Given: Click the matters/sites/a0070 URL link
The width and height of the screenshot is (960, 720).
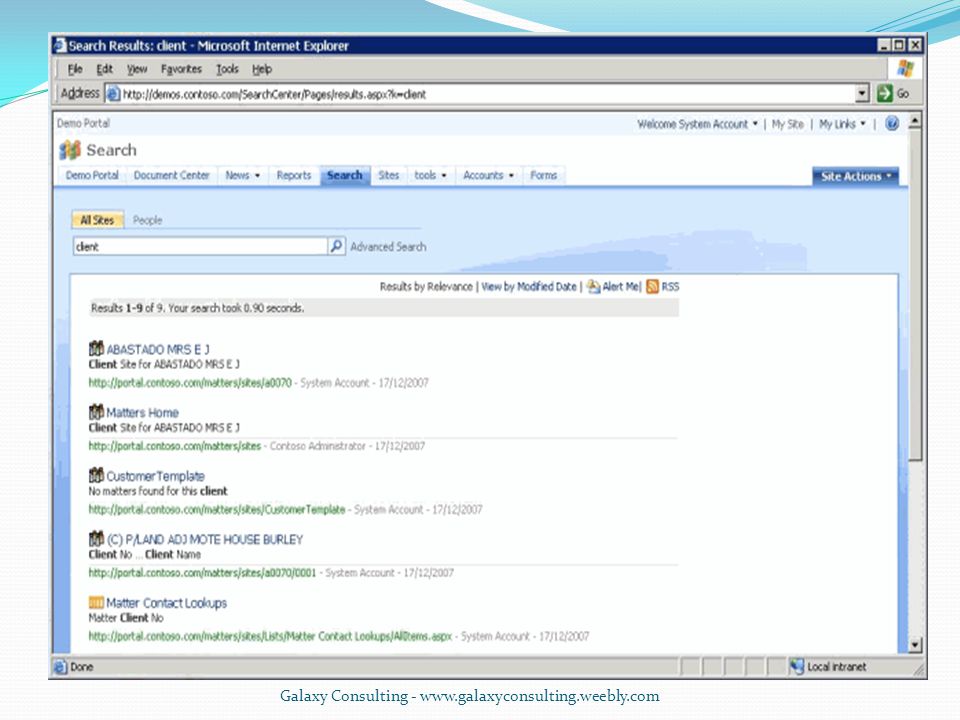Looking at the screenshot, I should tap(190, 383).
